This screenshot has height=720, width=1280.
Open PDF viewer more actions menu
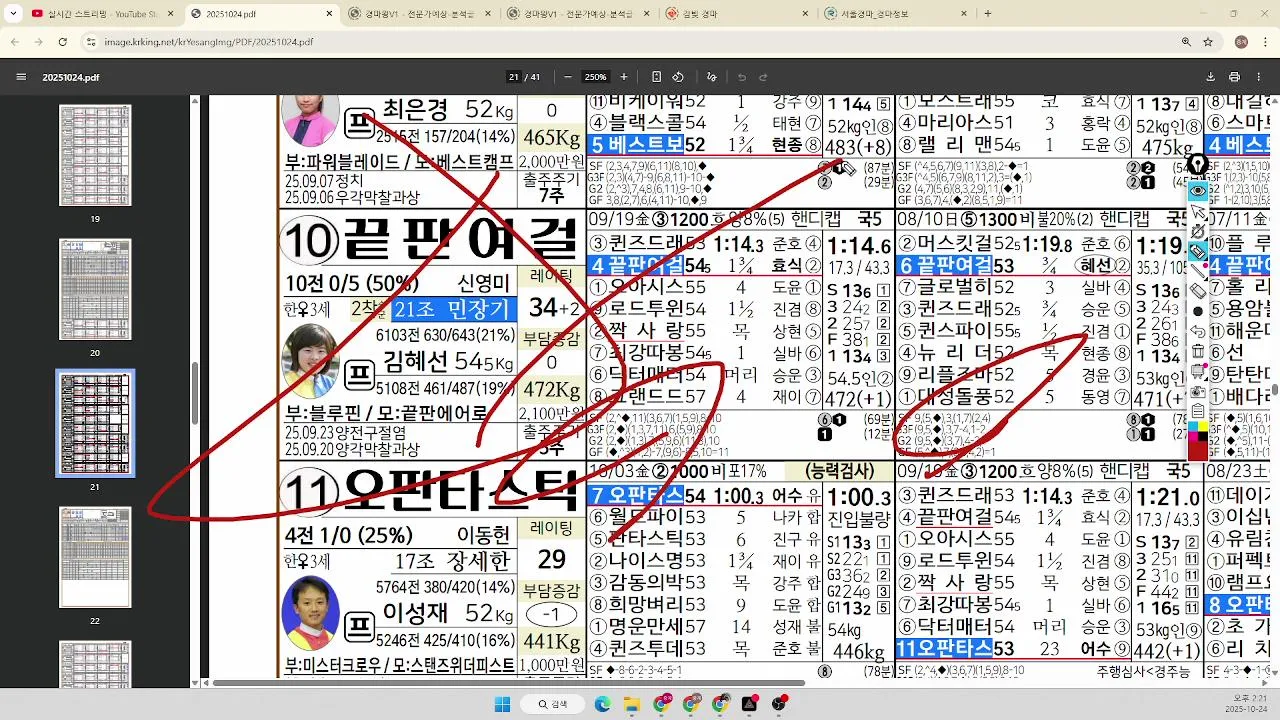pos(1257,77)
